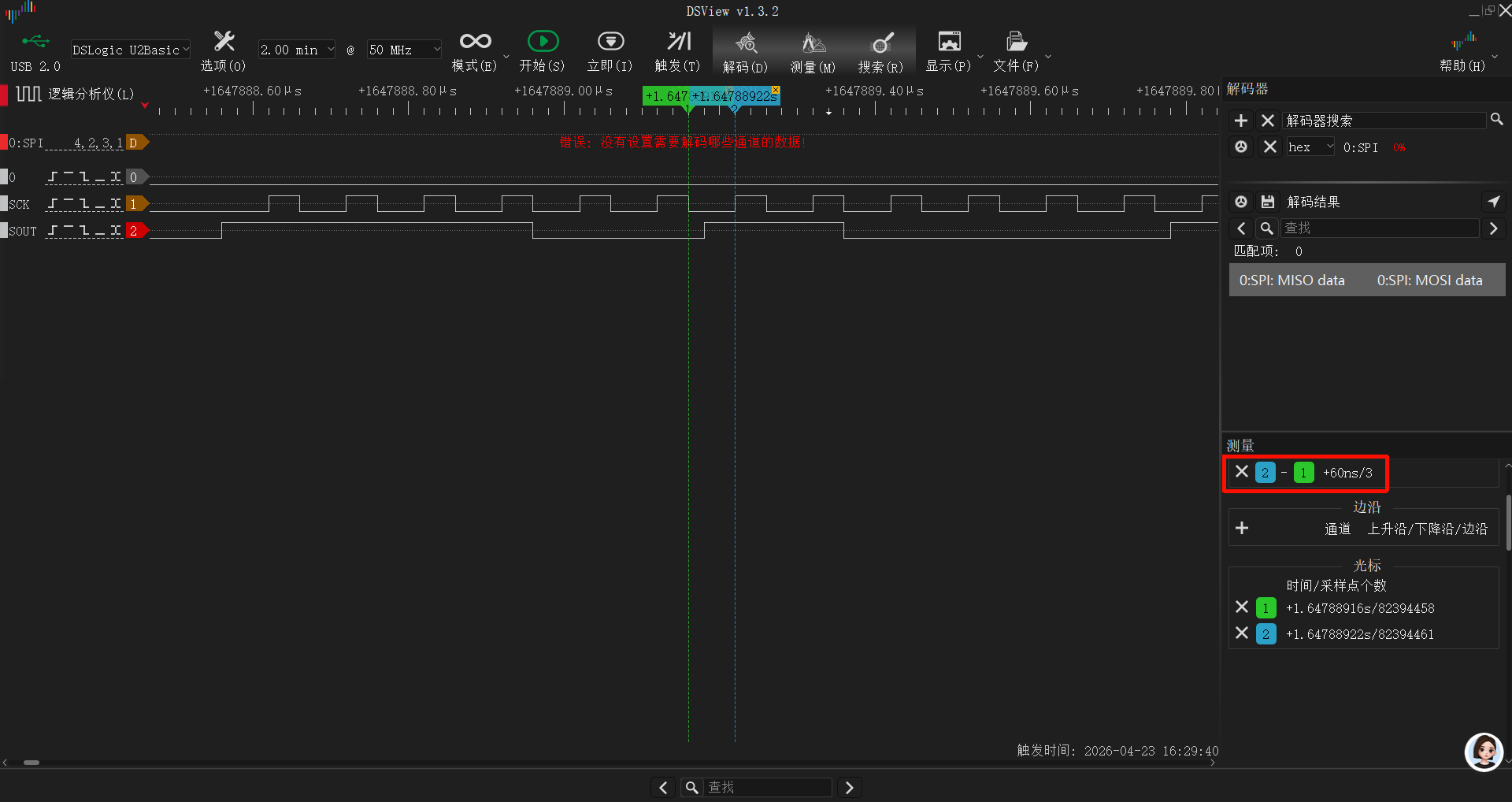The image size is (1512, 802).
Task: Open the 触发(T) trigger settings
Action: (677, 50)
